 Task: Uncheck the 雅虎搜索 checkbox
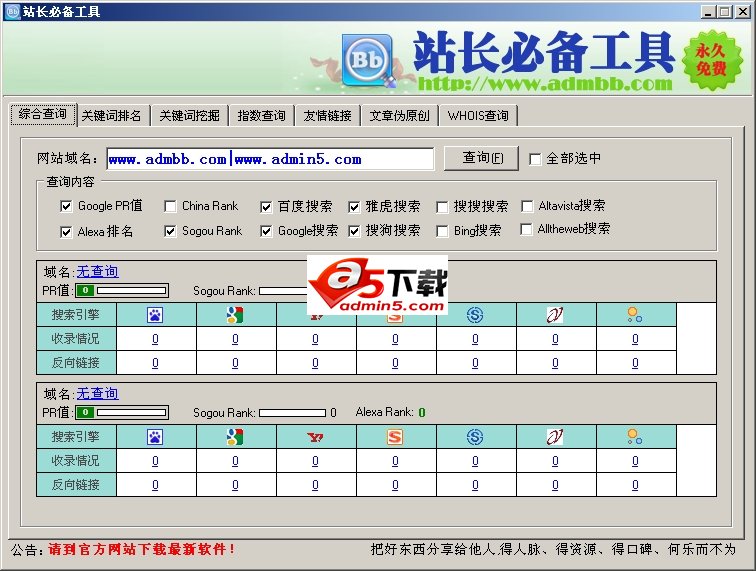[x=354, y=207]
